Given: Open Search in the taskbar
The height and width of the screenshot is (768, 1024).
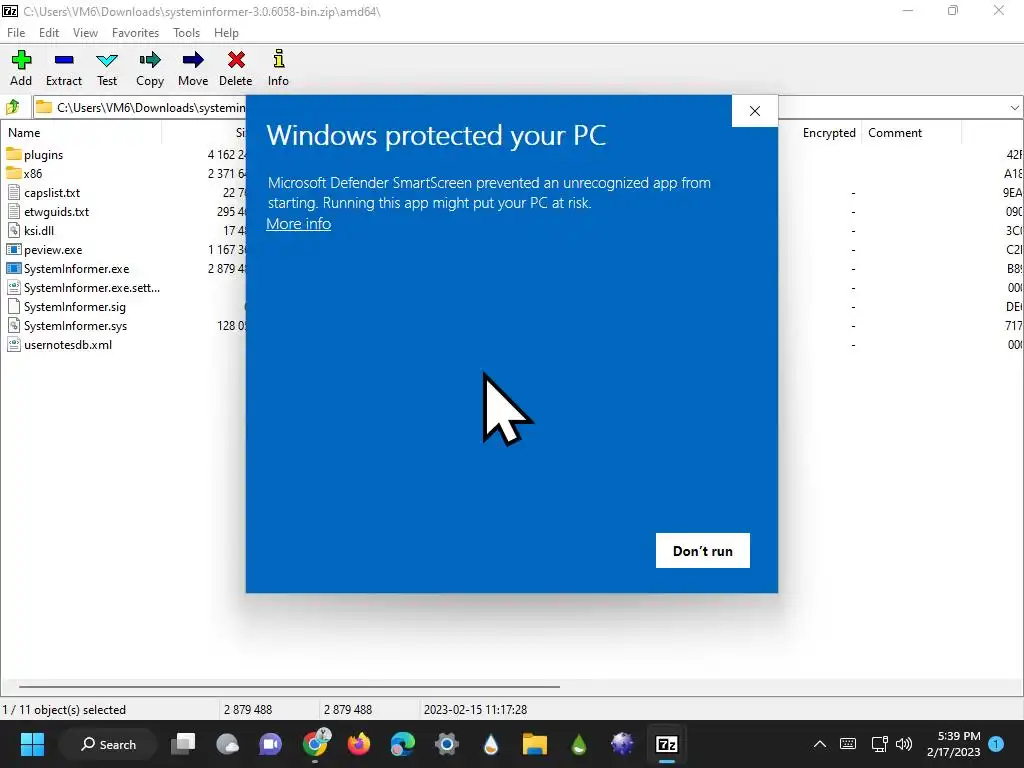Looking at the screenshot, I should coord(108,744).
